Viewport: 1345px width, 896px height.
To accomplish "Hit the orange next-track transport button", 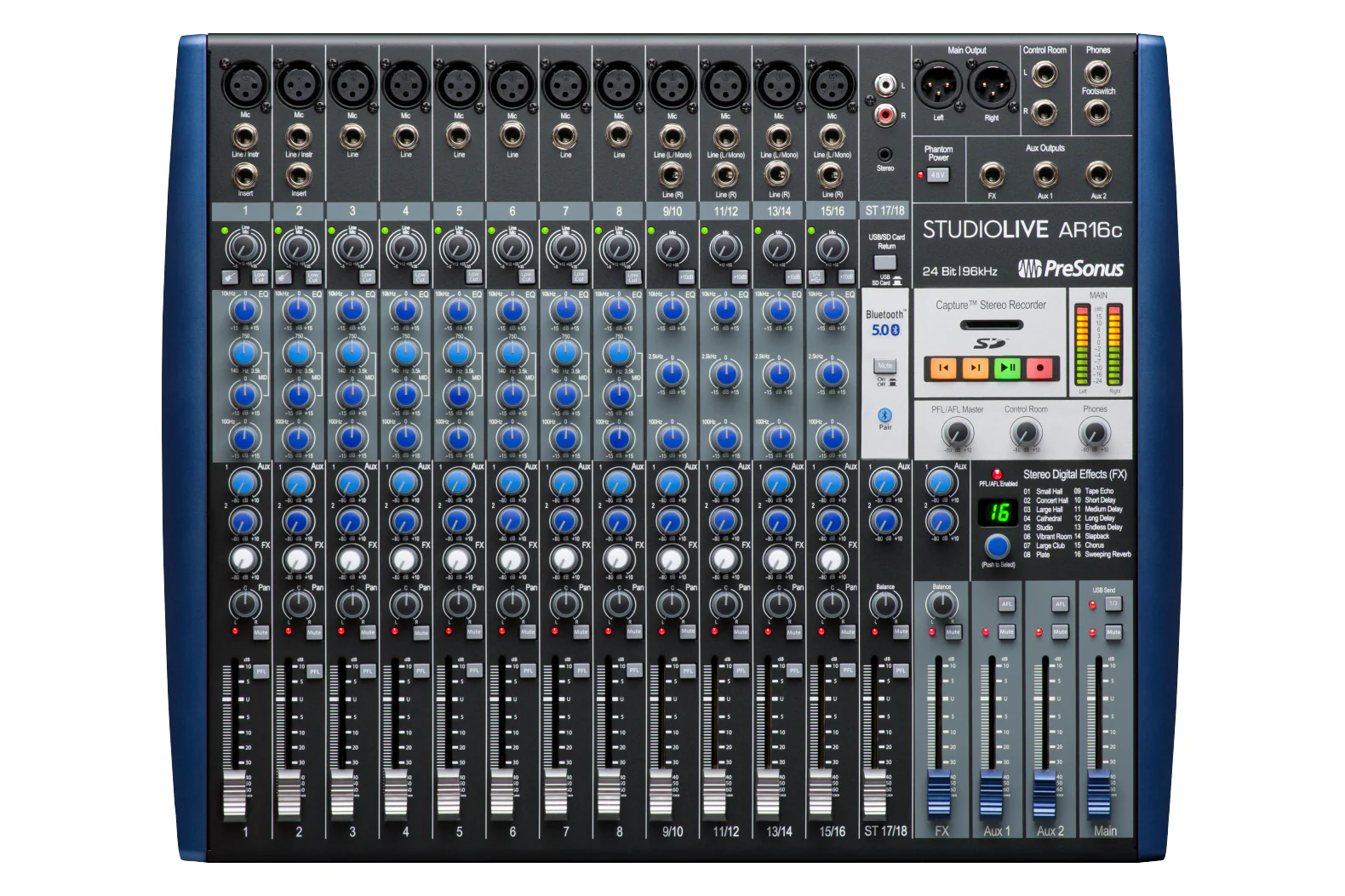I will (975, 368).
